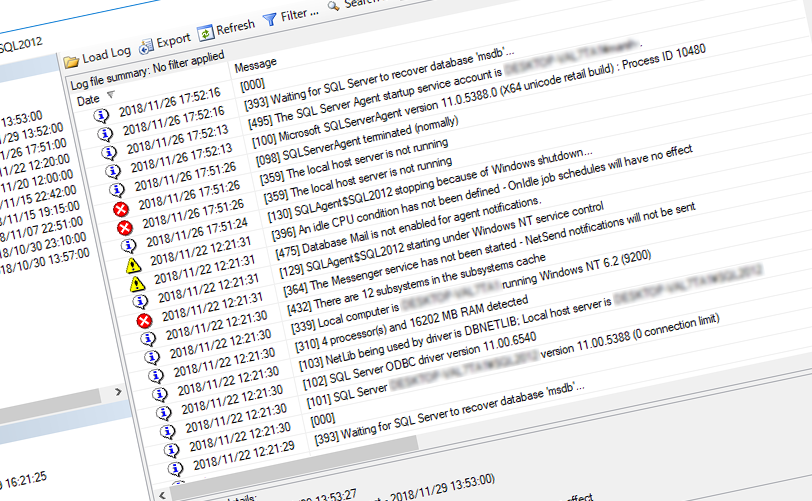Viewport: 812px width, 501px height.
Task: Select info icon for [310] processors and RAM row
Action: [156, 377]
